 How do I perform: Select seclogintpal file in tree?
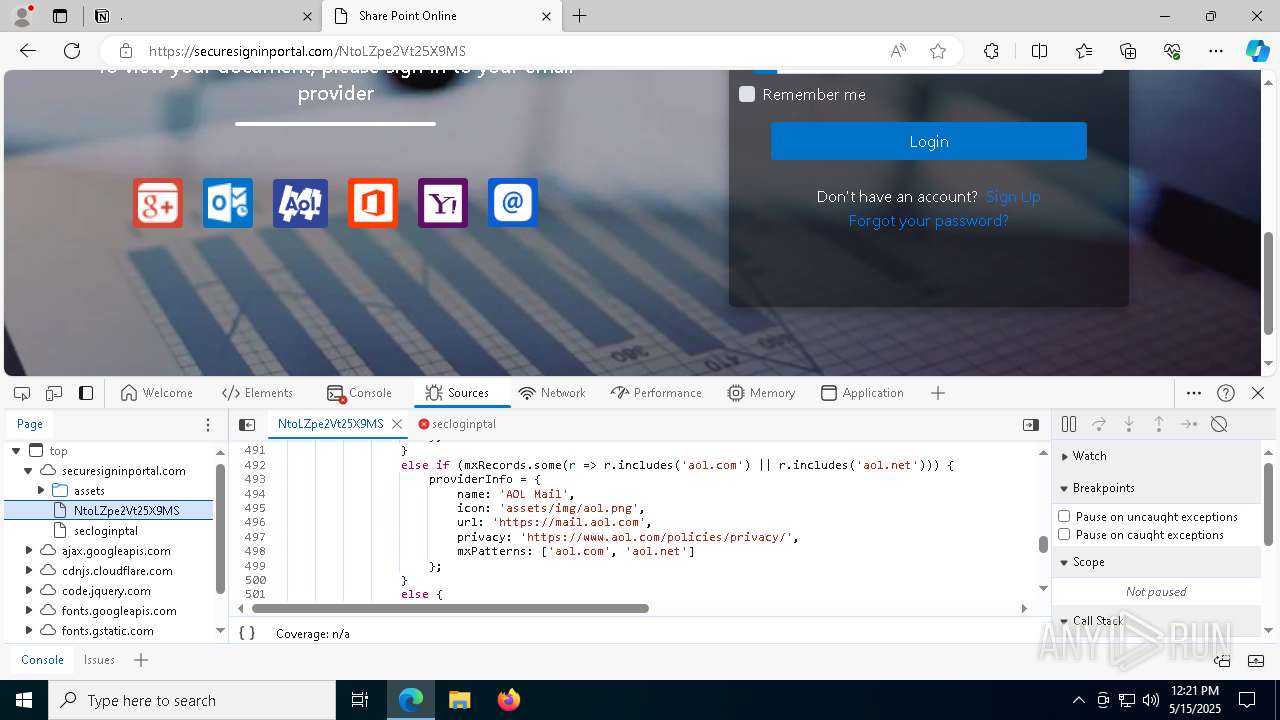(106, 531)
